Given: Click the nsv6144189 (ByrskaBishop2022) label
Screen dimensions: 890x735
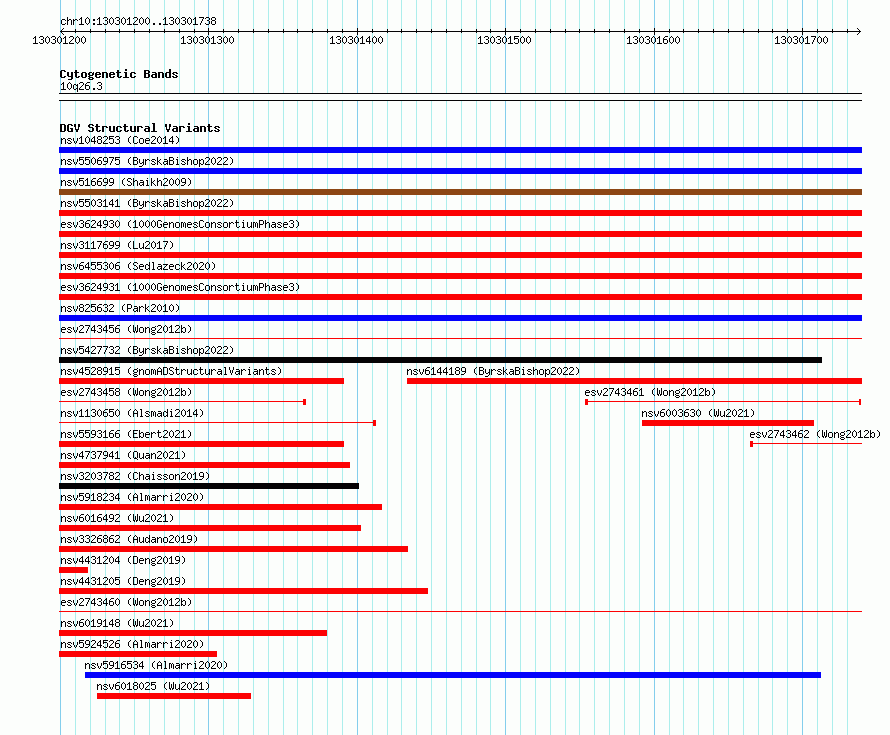Looking at the screenshot, I should (493, 371).
